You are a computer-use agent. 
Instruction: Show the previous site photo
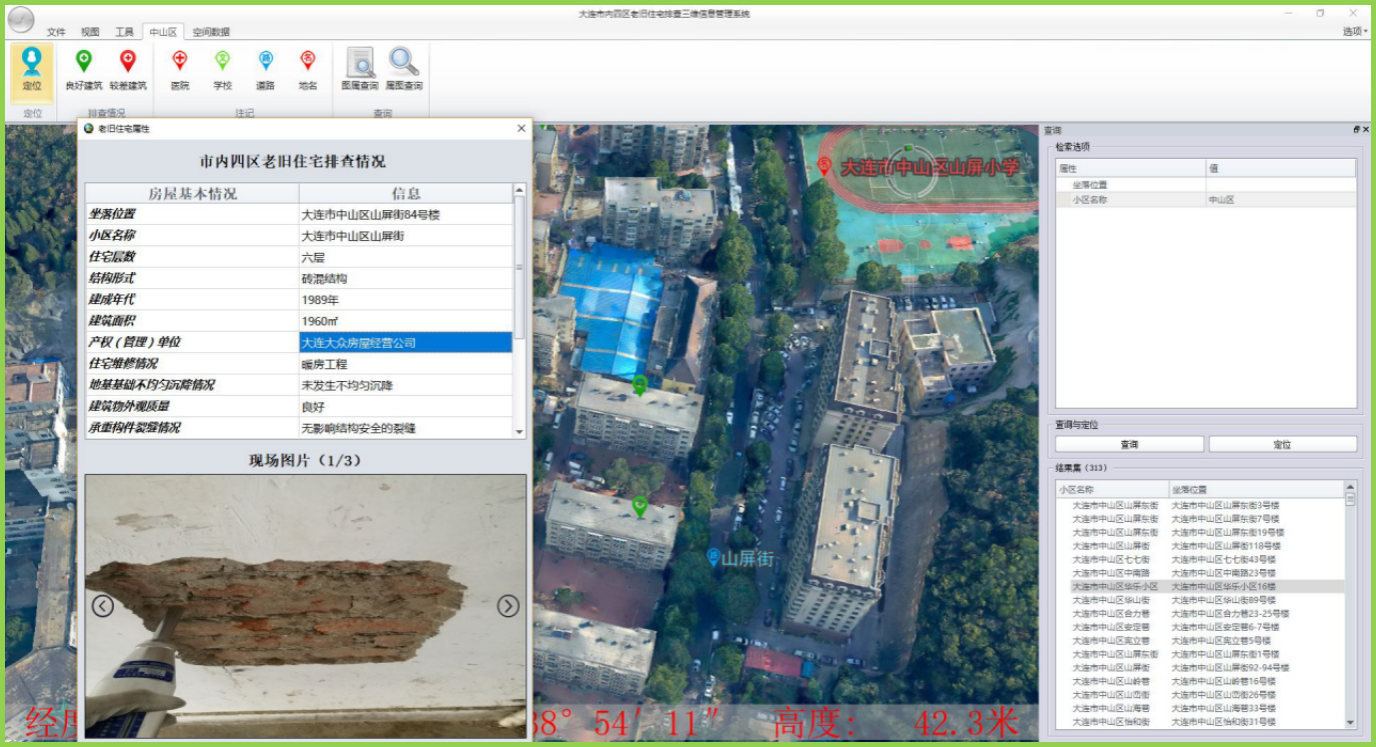tap(103, 606)
